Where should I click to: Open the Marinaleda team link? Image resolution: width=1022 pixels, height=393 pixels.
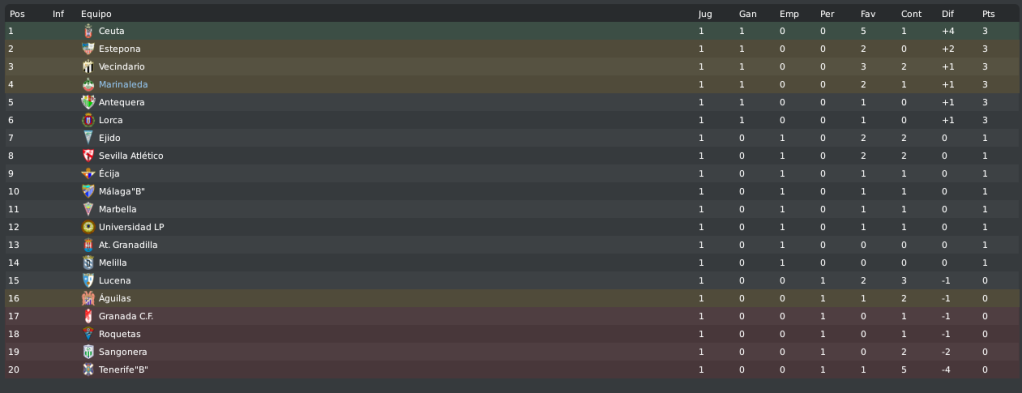[123, 85]
